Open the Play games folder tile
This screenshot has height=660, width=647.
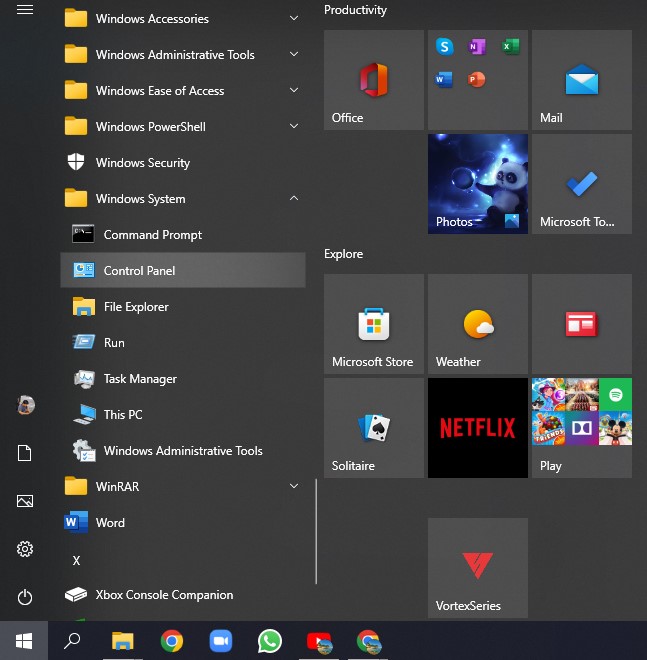click(582, 428)
